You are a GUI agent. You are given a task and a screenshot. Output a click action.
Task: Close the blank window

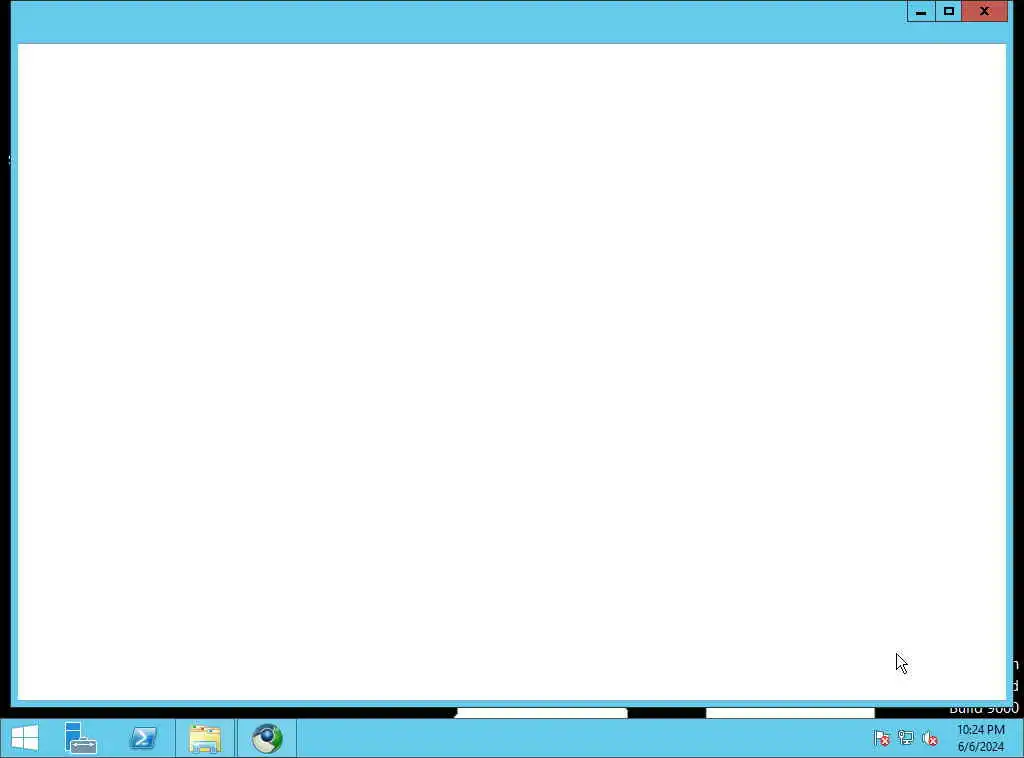click(985, 12)
